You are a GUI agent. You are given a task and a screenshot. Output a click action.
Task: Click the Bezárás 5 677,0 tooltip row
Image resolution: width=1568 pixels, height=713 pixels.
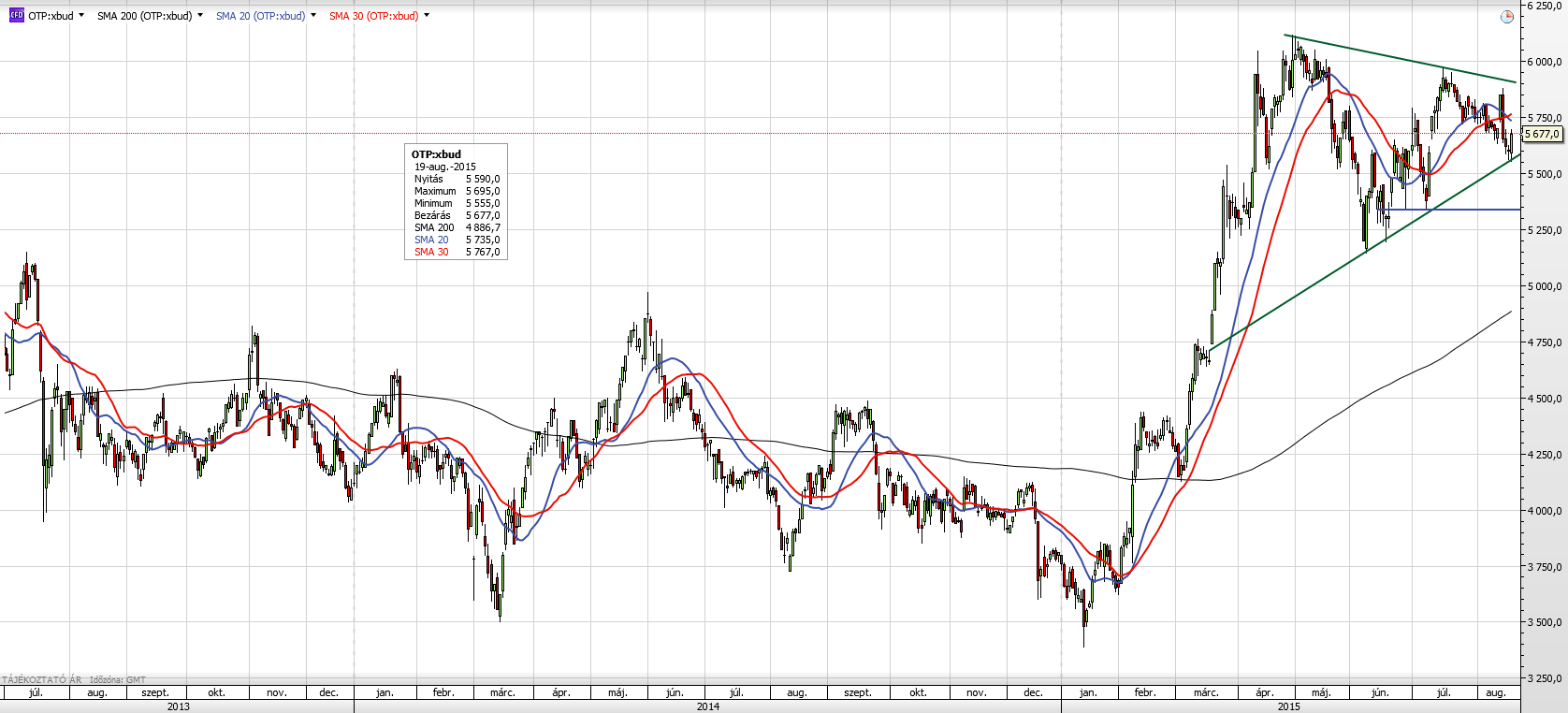(457, 215)
